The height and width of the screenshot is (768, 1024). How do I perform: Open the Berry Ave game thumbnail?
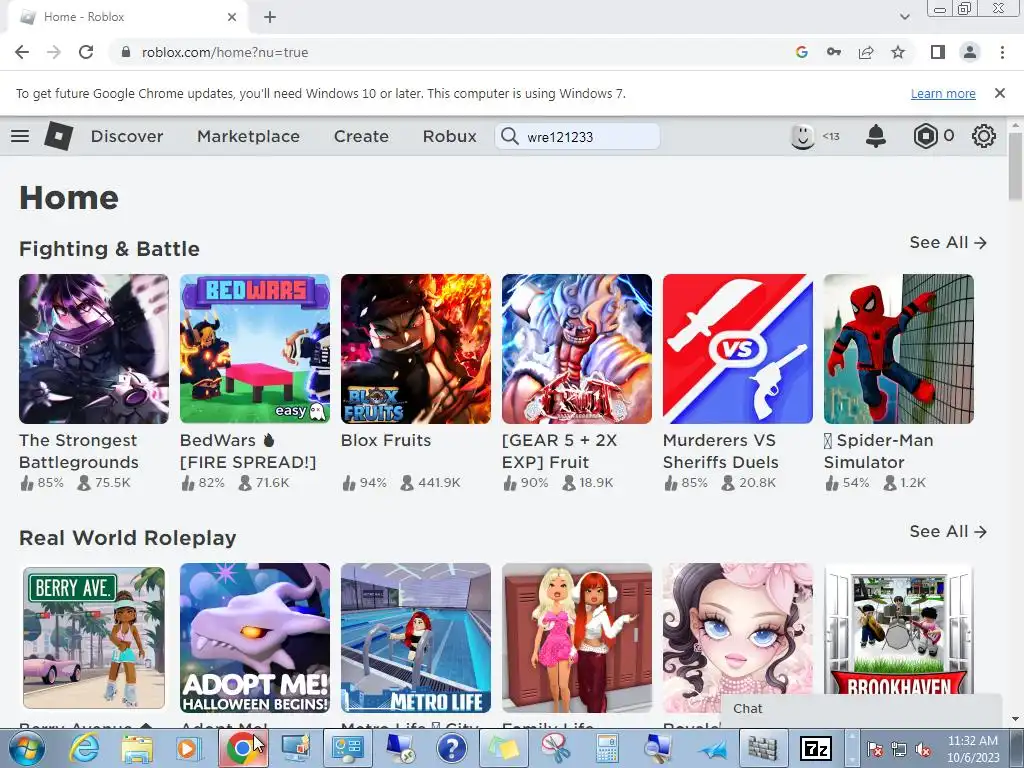point(94,638)
